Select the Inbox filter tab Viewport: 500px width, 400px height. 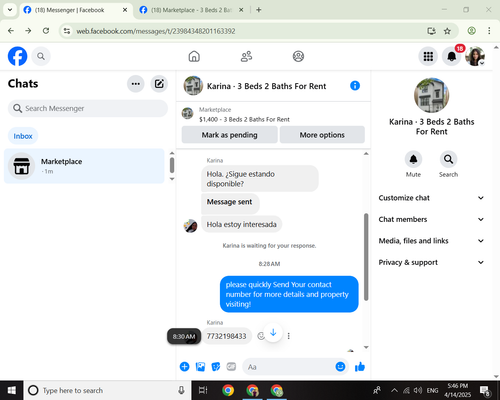pyautogui.click(x=23, y=136)
